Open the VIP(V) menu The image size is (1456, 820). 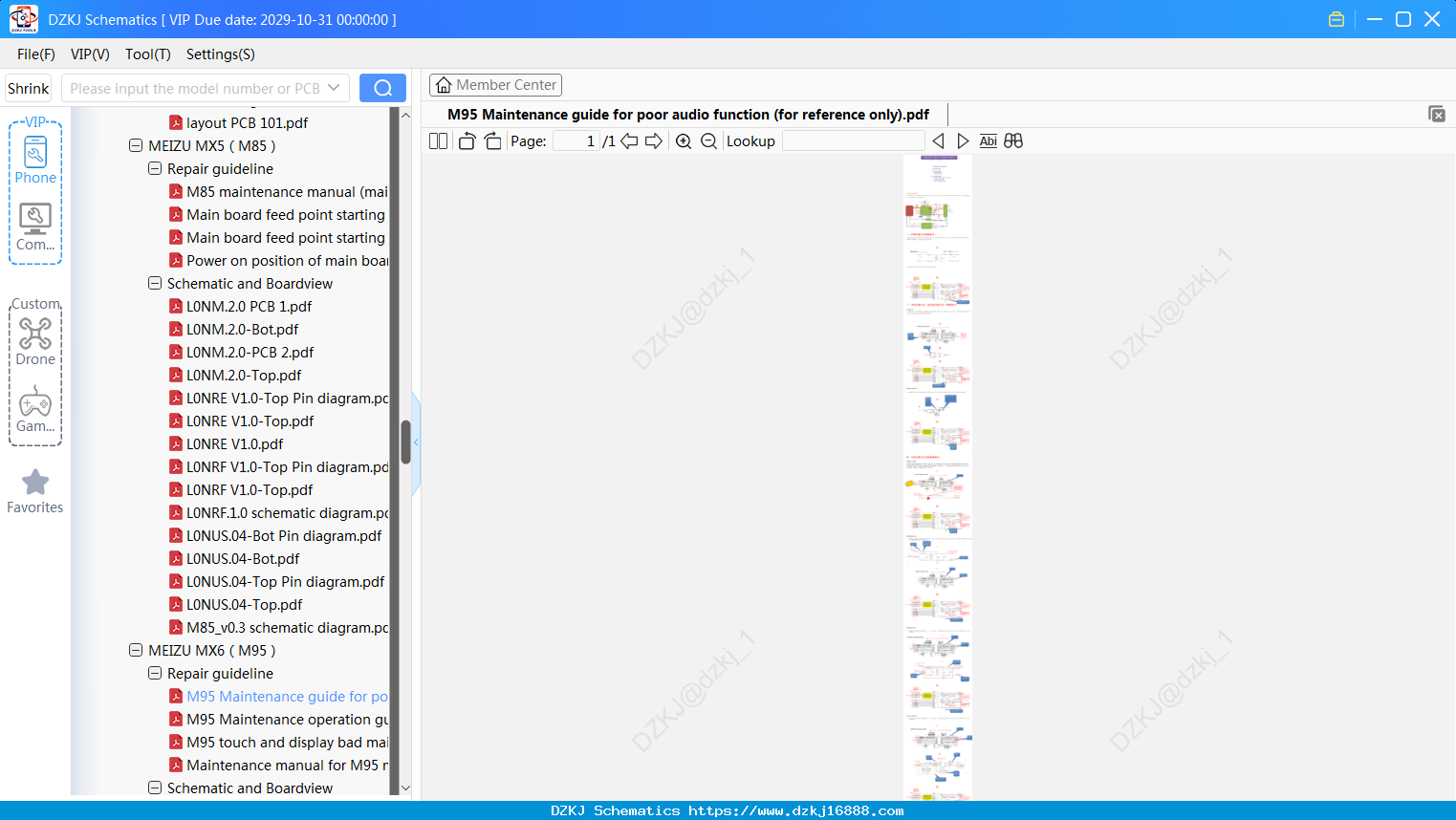(90, 54)
